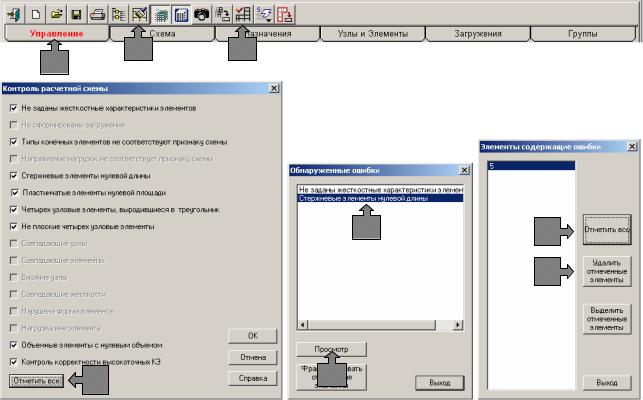
Task: Click the greyed 'Совпадающие элементы' checkbox
Action: [14, 260]
